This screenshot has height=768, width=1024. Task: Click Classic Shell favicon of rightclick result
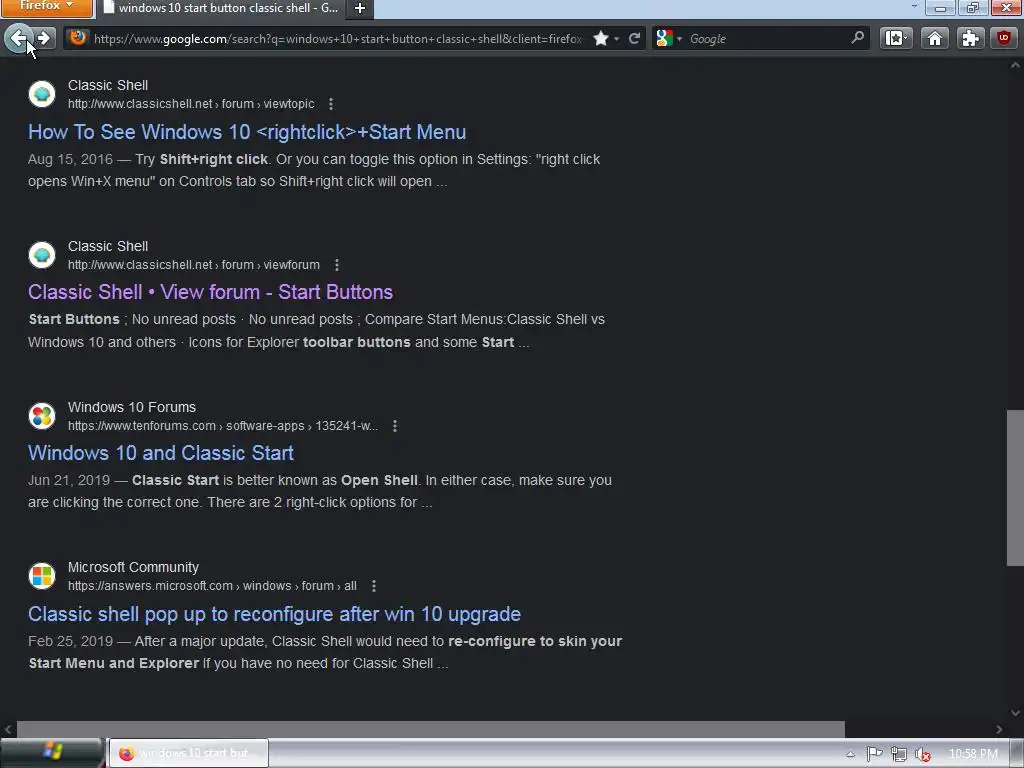click(42, 94)
